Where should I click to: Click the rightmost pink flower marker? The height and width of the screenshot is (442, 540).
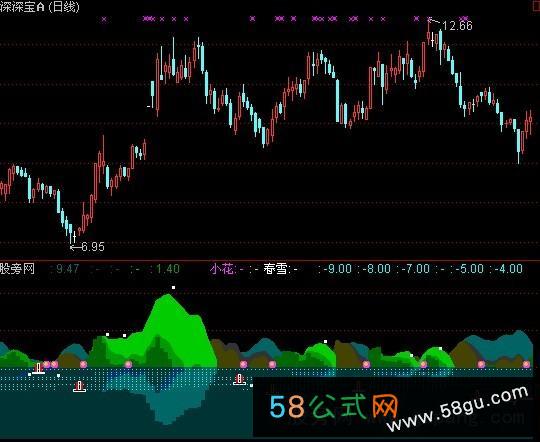click(x=526, y=364)
